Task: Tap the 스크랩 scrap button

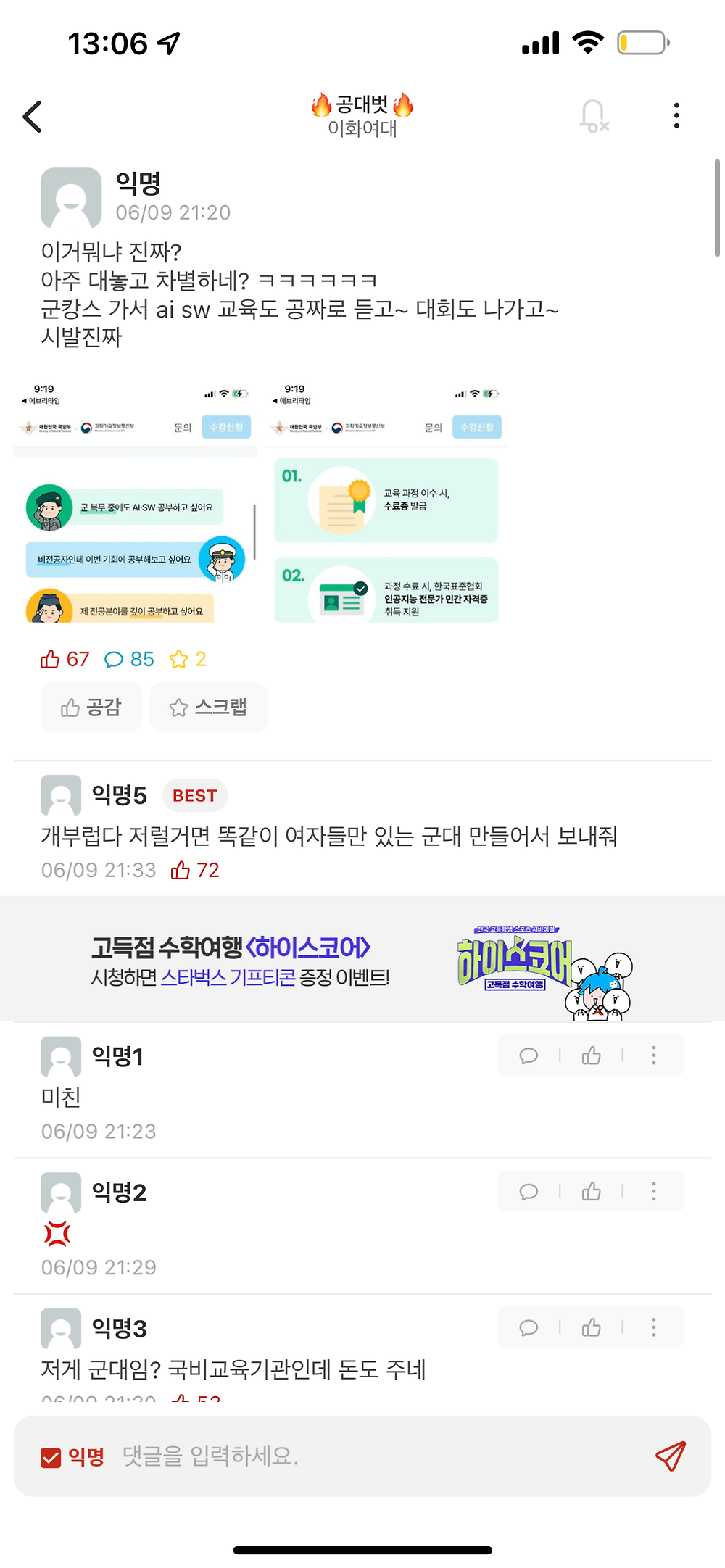Action: (208, 708)
